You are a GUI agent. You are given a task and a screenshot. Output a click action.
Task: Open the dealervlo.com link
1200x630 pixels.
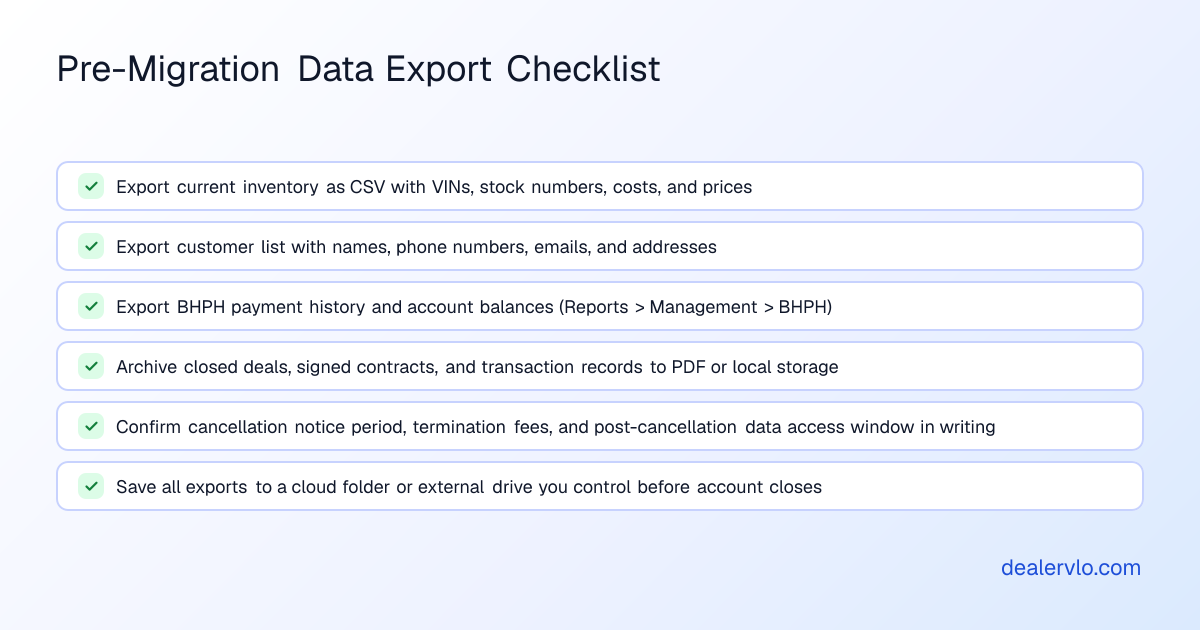[x=1071, y=568]
